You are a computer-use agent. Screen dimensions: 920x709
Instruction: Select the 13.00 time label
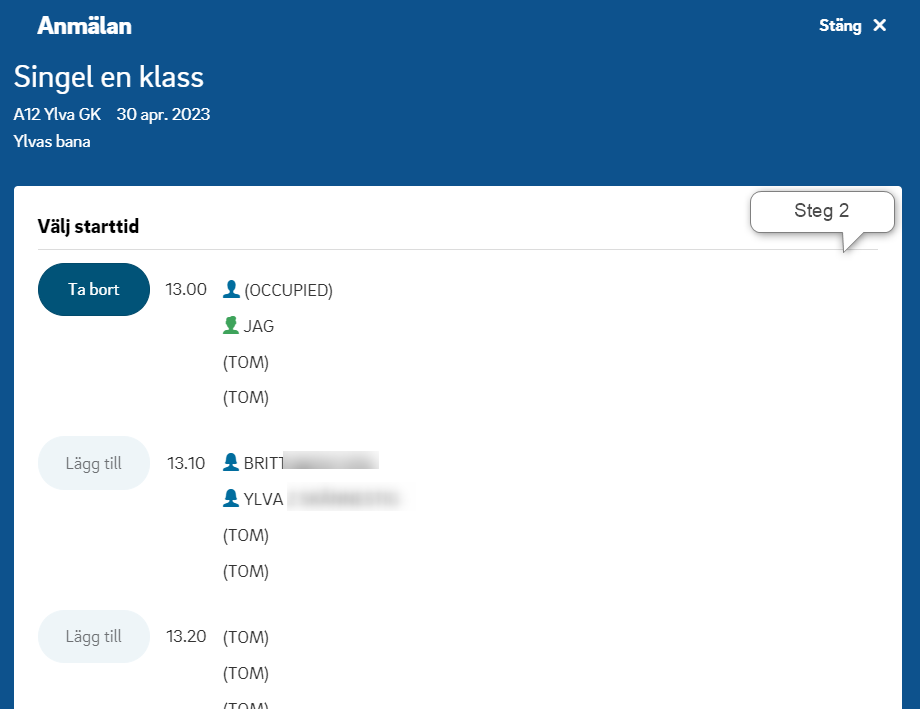coord(186,290)
